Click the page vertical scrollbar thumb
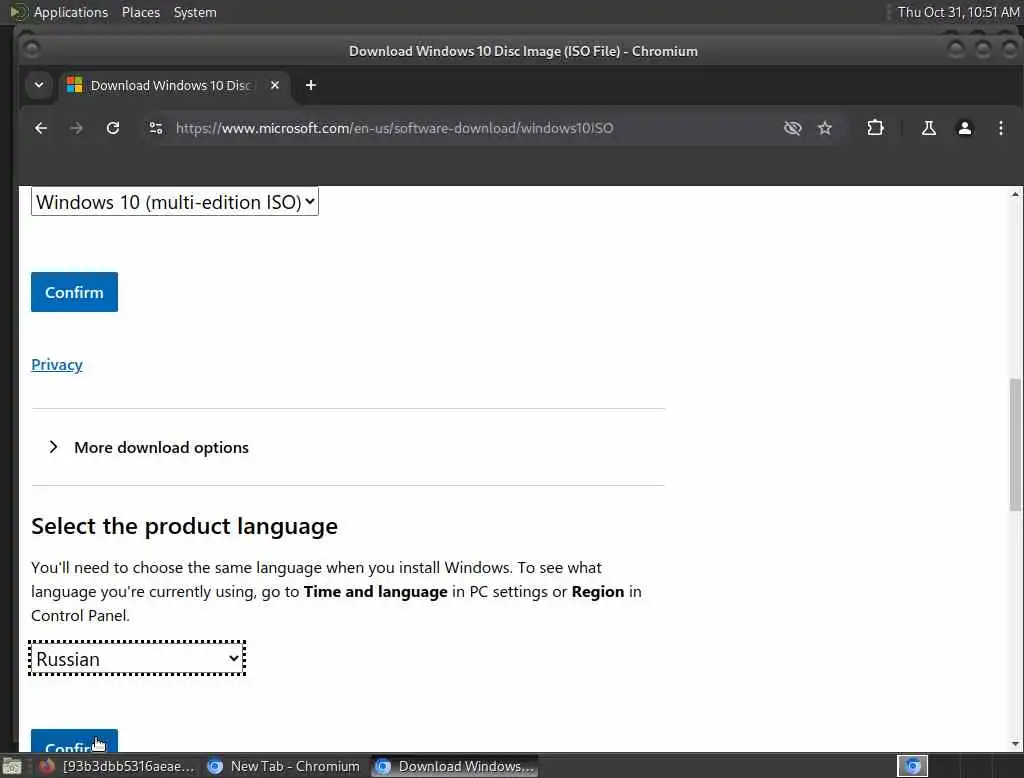This screenshot has height=778, width=1024. point(1015,444)
